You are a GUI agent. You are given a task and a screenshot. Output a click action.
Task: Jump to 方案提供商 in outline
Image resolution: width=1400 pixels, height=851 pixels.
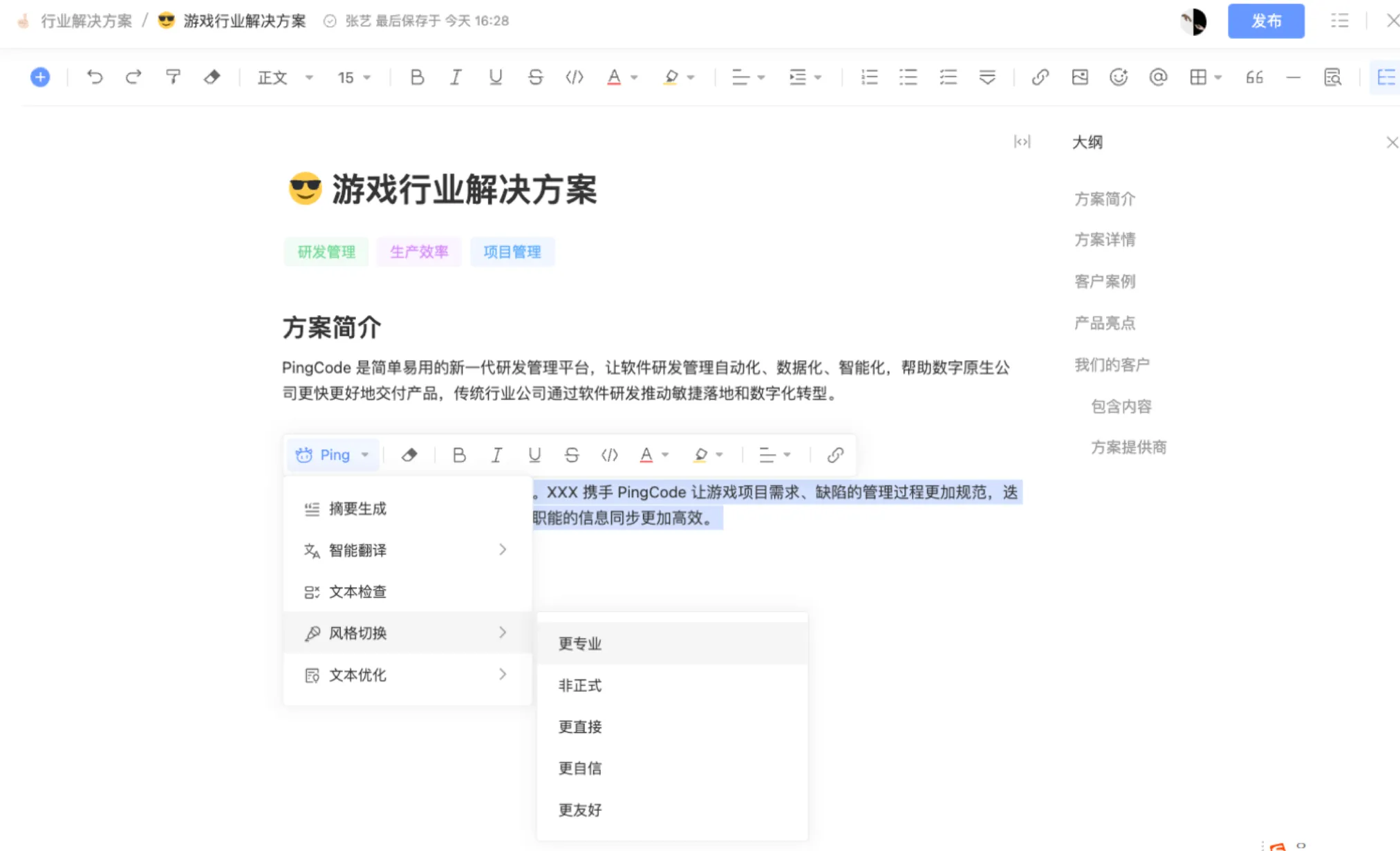1128,447
